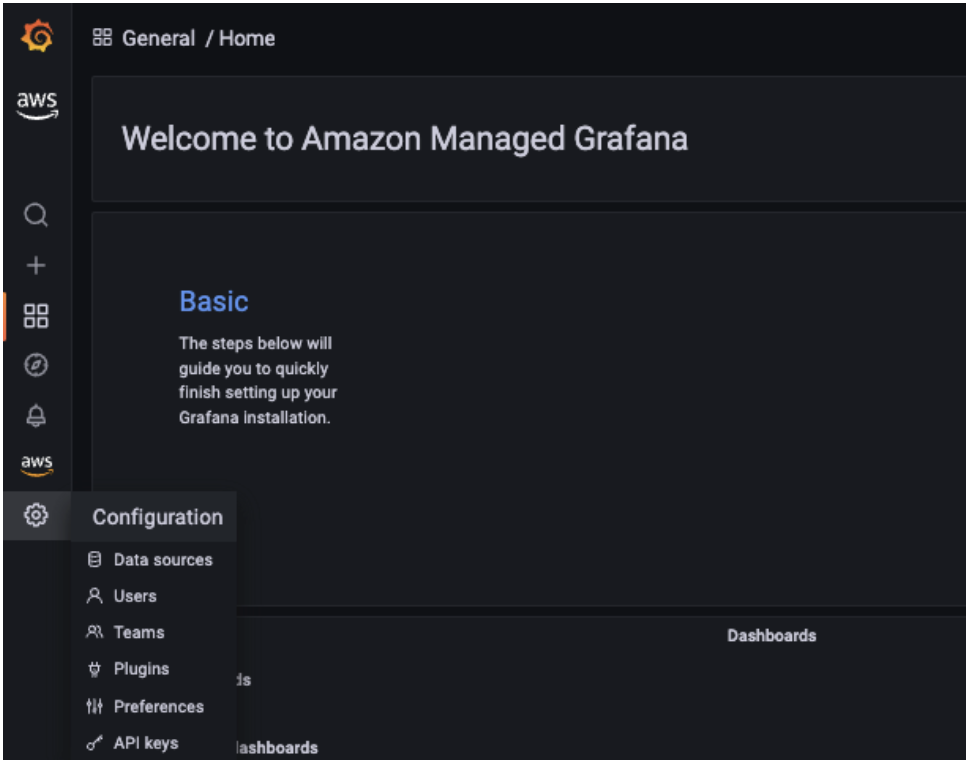
Task: Click the plug icon beside Plugins
Action: coord(94,669)
